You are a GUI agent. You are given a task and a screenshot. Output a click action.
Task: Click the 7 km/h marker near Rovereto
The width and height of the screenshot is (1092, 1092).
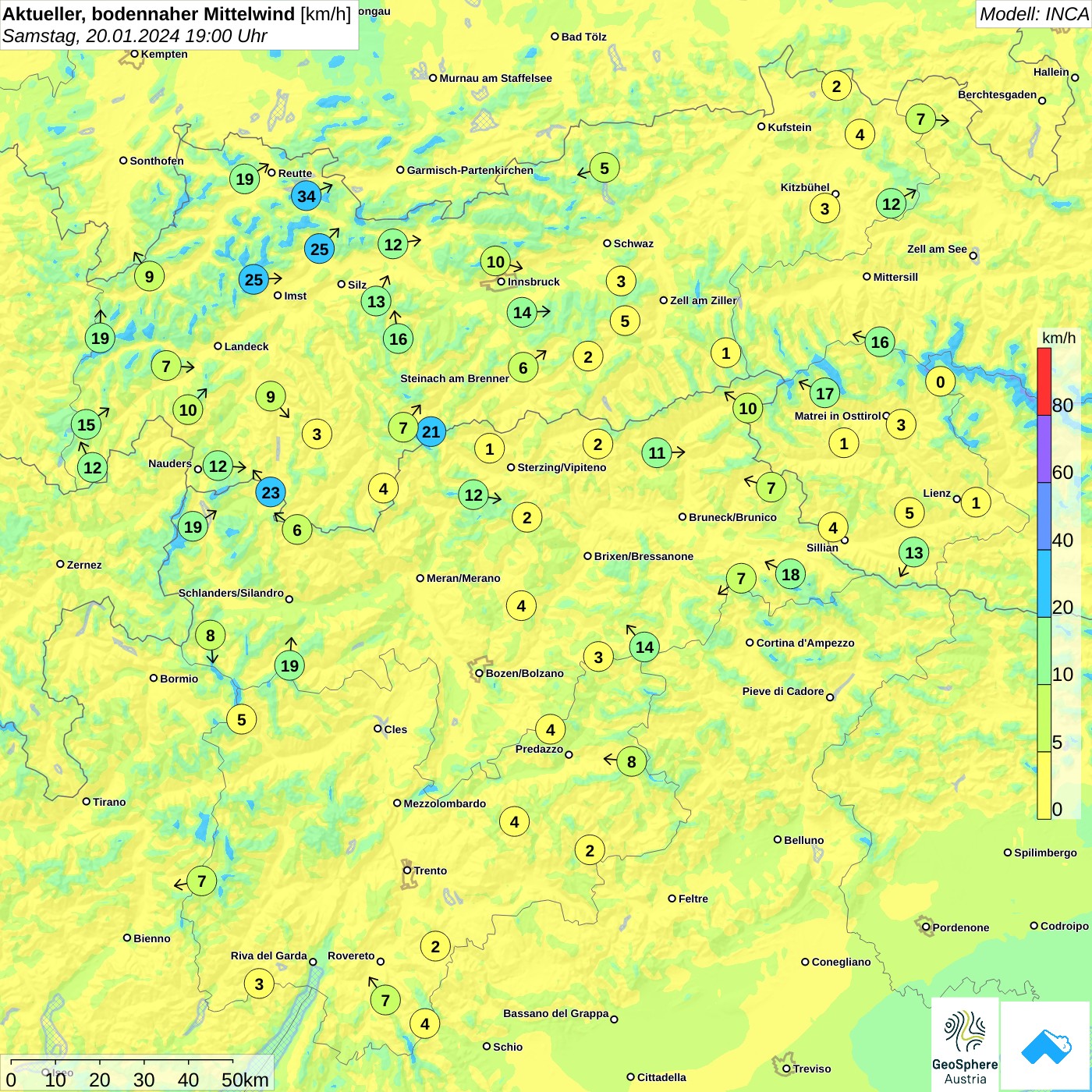pyautogui.click(x=385, y=1000)
